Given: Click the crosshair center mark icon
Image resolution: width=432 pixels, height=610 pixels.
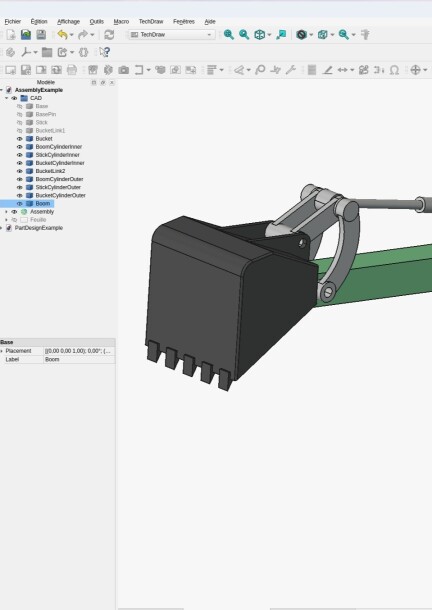Looking at the screenshot, I should pyautogui.click(x=415, y=70).
